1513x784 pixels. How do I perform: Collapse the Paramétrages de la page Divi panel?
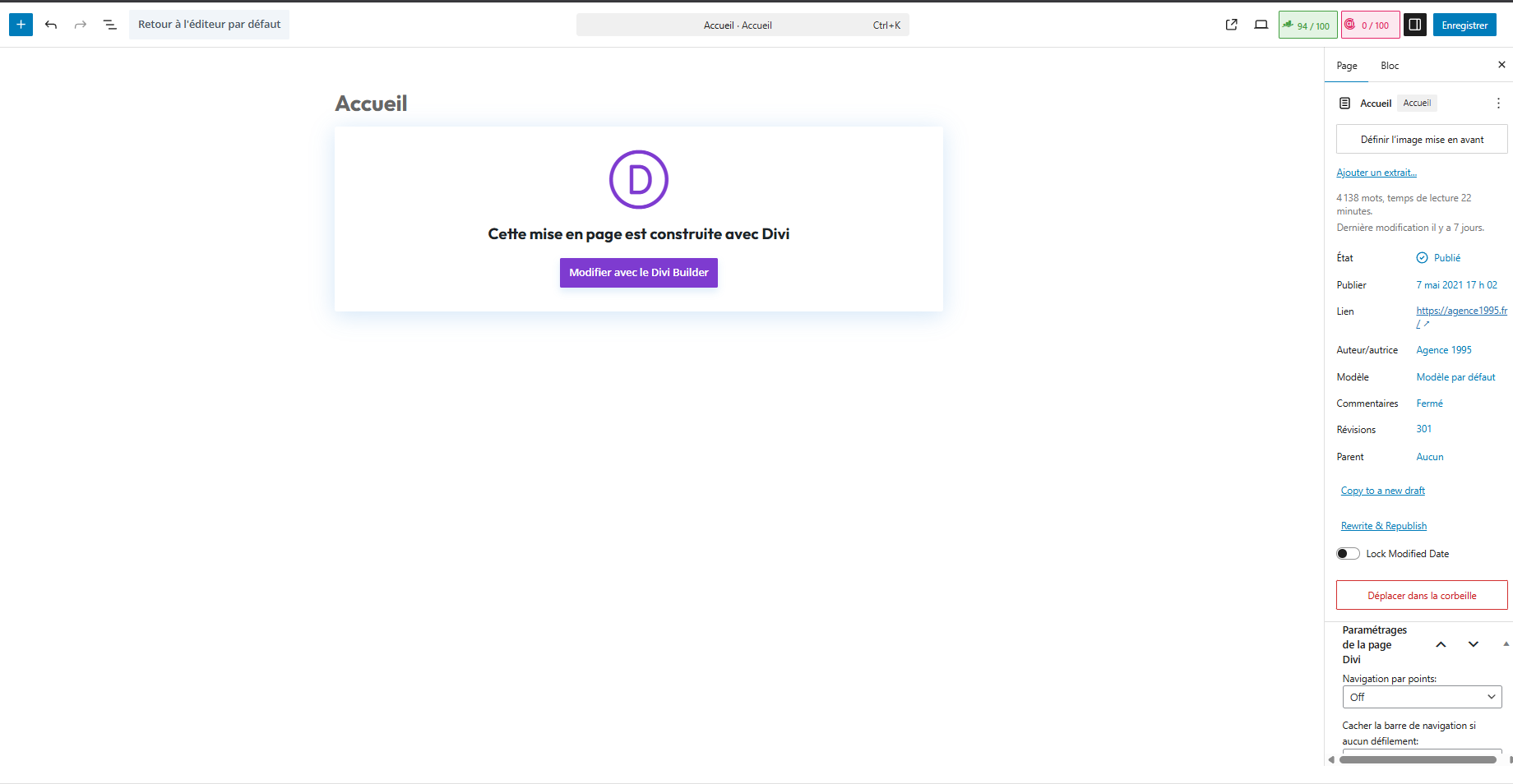pyautogui.click(x=1506, y=644)
